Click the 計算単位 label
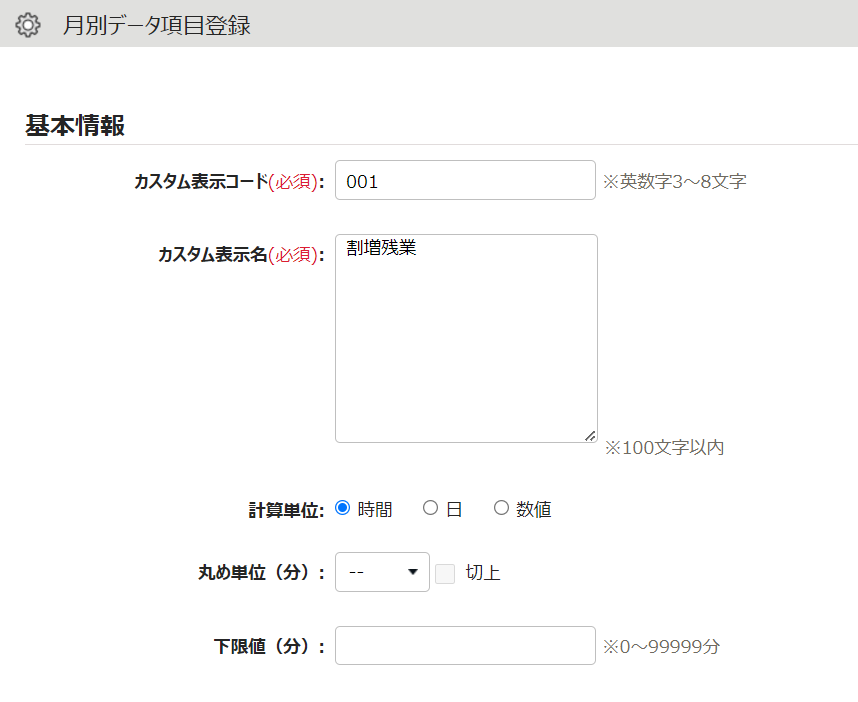 (286, 510)
